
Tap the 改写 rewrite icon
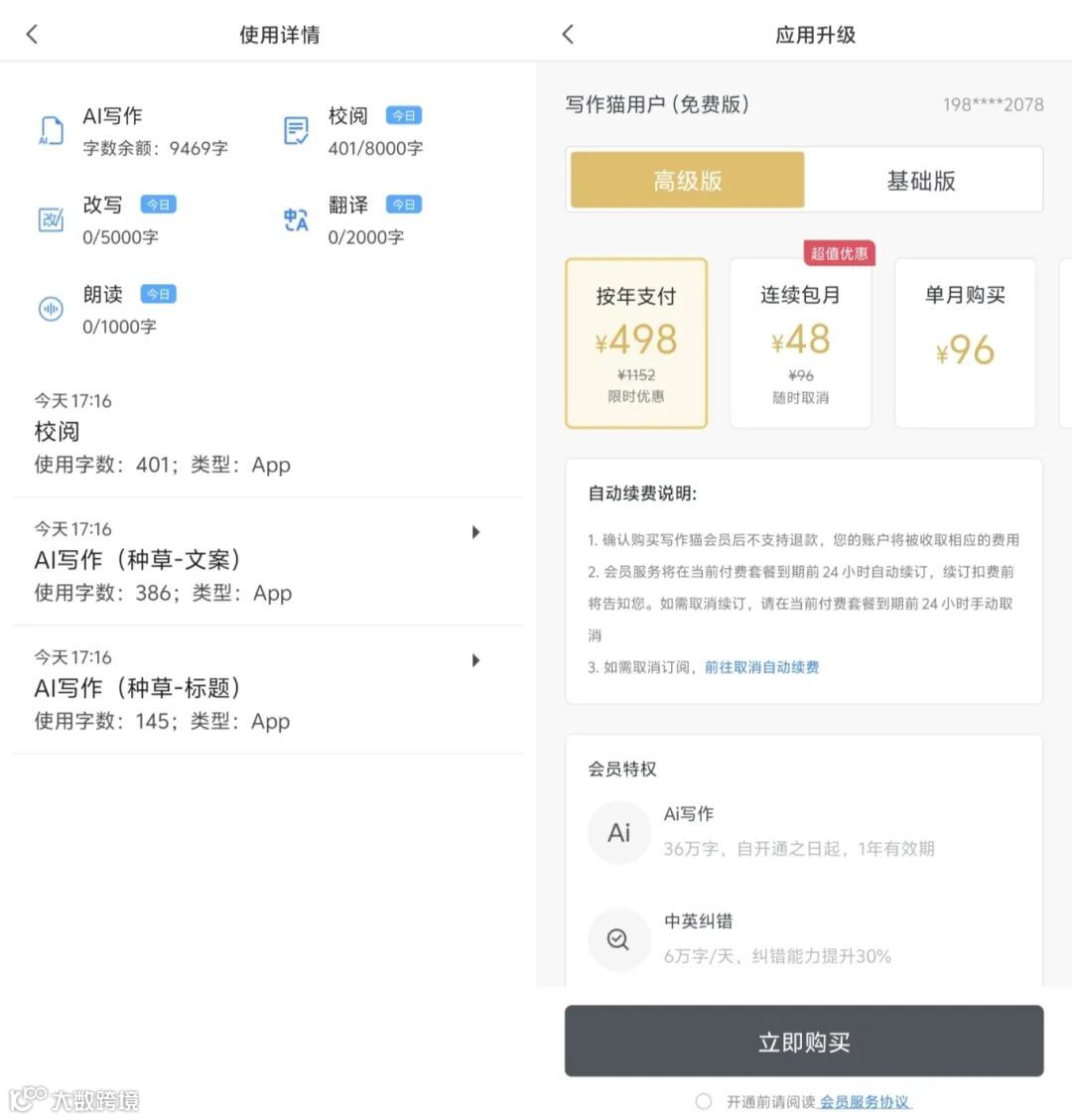[51, 220]
